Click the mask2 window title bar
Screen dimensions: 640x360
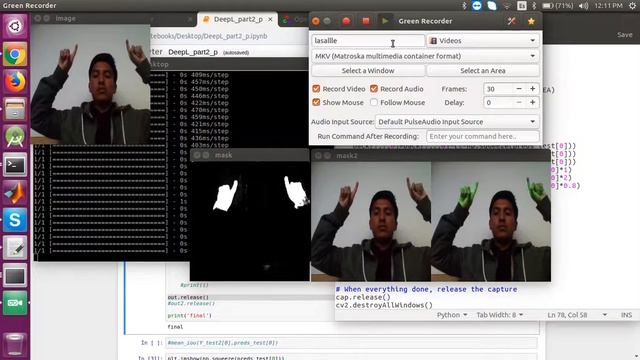pos(431,156)
